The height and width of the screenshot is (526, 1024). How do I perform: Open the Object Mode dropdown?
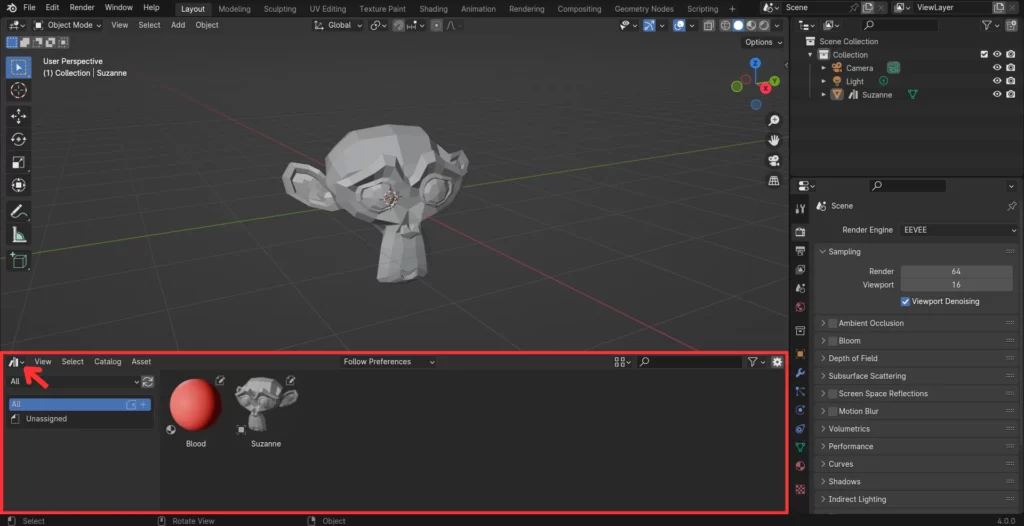tap(67, 25)
